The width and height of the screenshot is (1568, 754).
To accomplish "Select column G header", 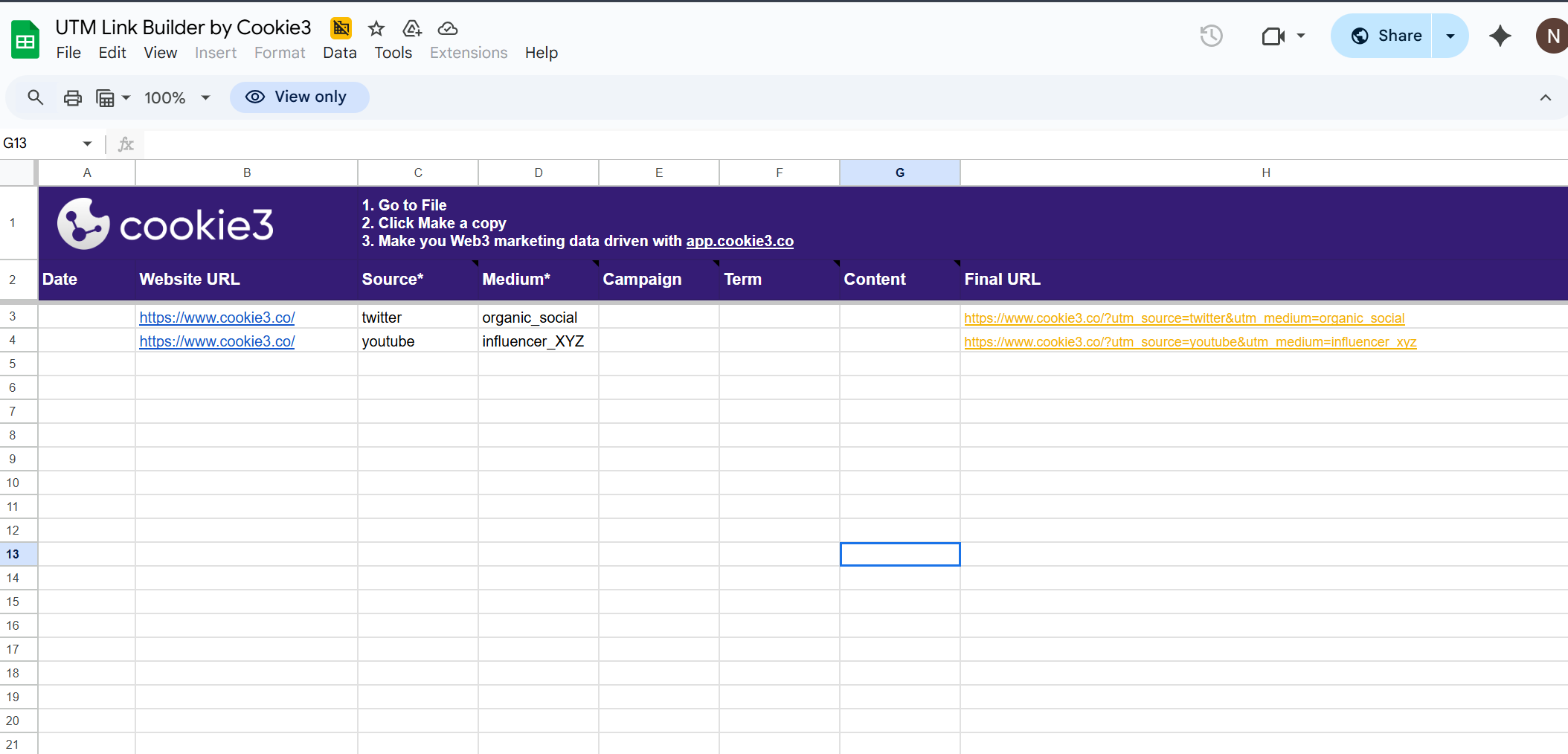I will [900, 173].
